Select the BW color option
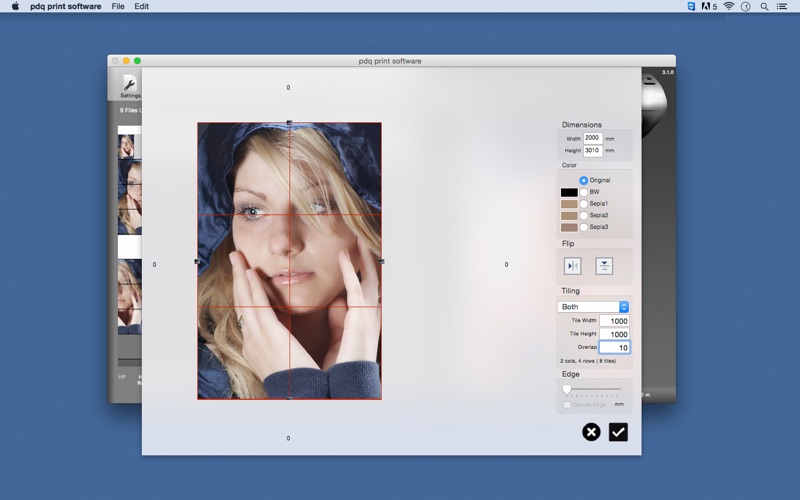This screenshot has height=500, width=800. (x=584, y=192)
